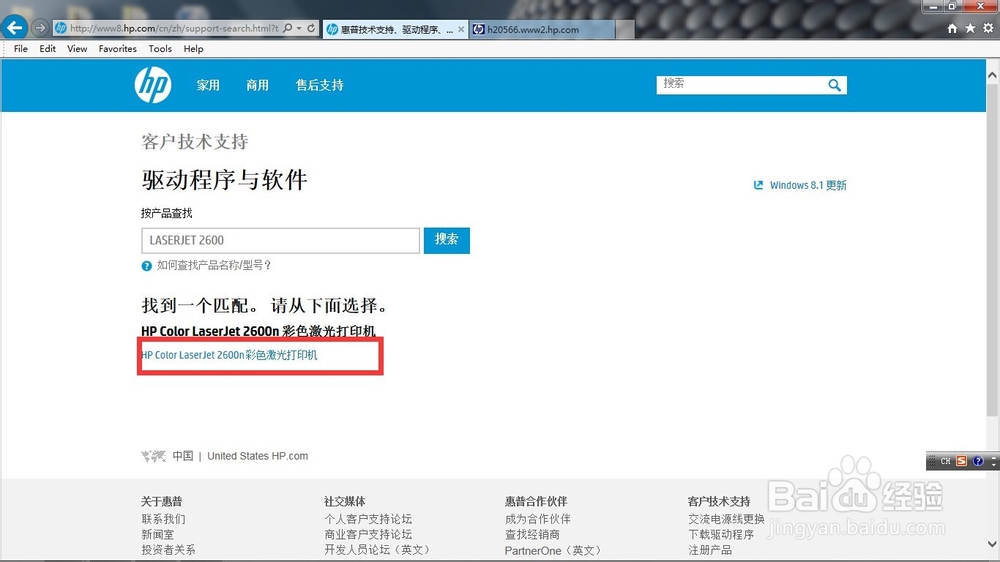Viewport: 1000px width, 562px height.
Task: Open the File menu
Action: pos(20,48)
